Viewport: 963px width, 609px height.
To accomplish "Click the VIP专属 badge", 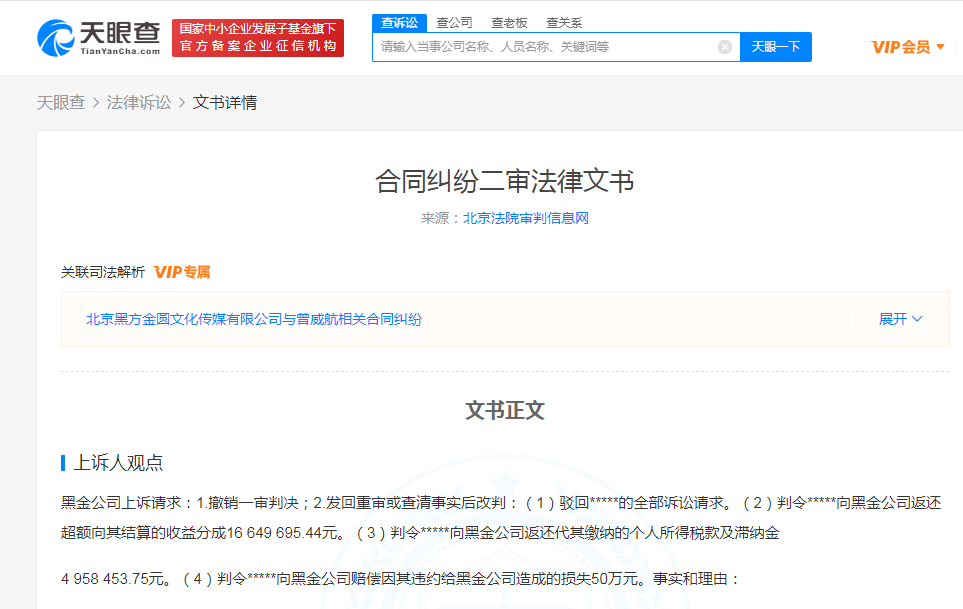I will [x=182, y=272].
